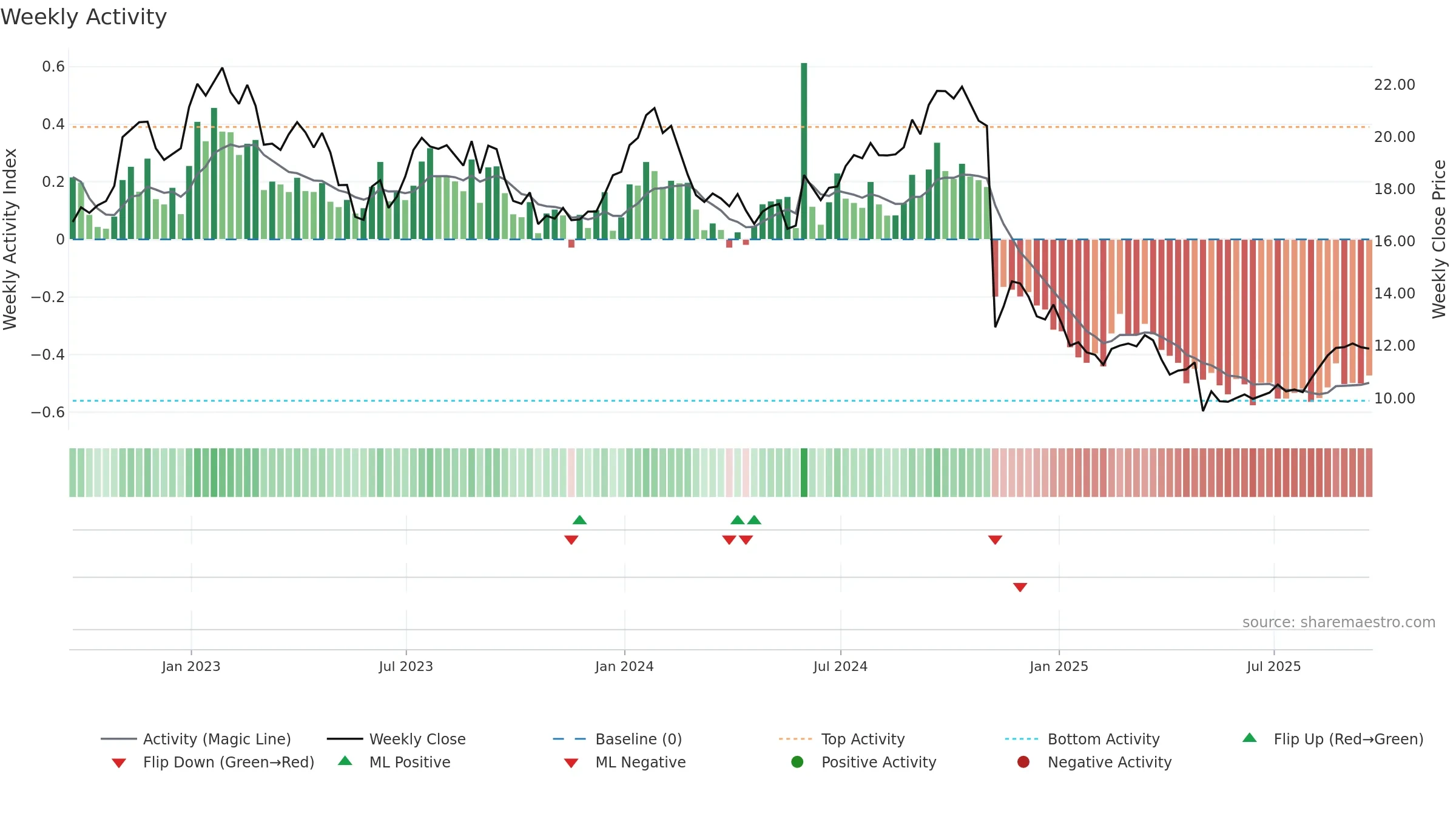Viewport: 1456px width, 819px height.
Task: Click the 12.00 price axis label
Action: 1395,346
